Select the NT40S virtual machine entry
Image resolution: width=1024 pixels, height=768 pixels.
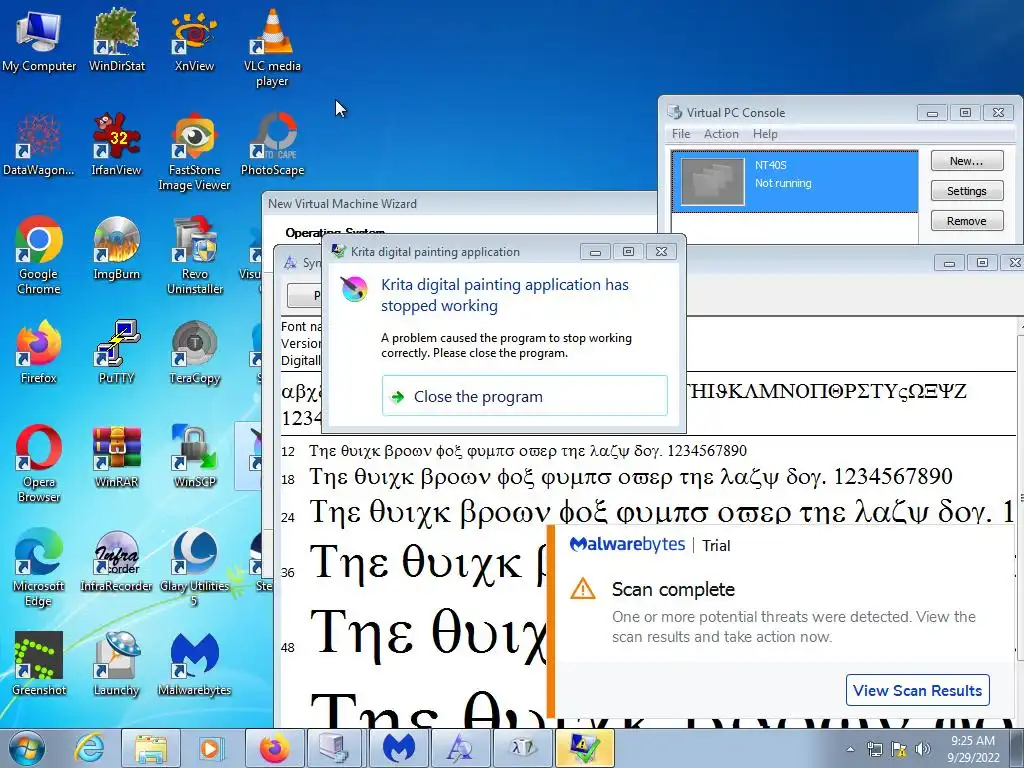795,182
